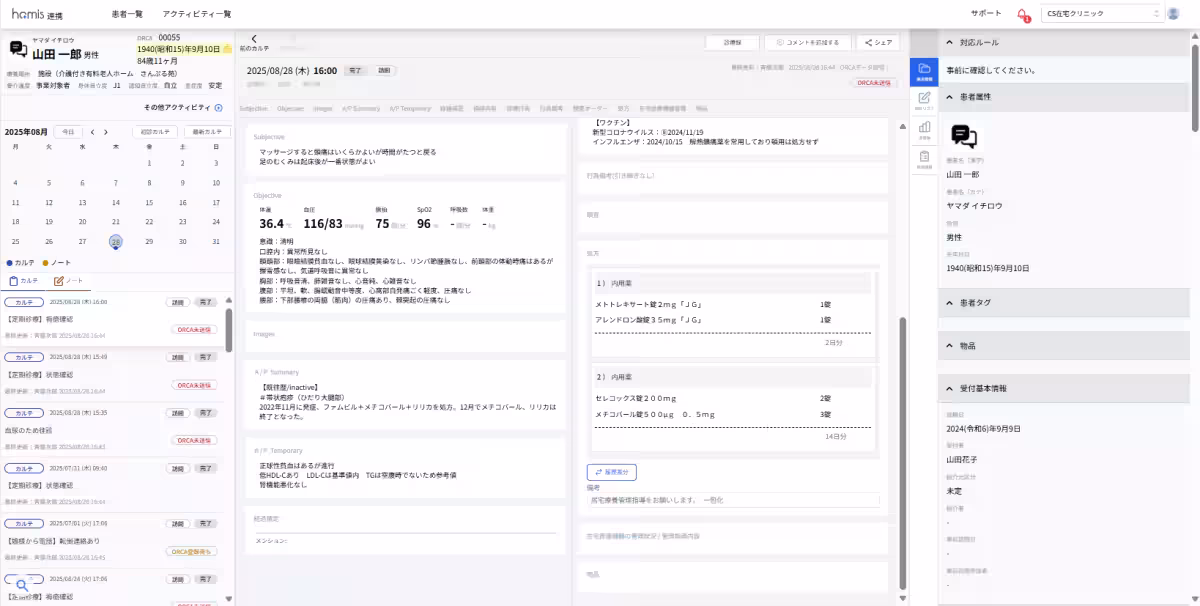Collapse the 患者タグ section
This screenshot has width=1200, height=606.
click(x=948, y=303)
